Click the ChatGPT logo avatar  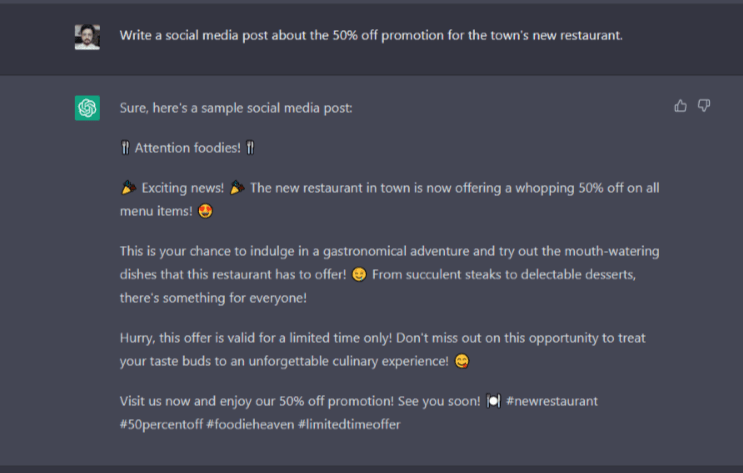click(87, 108)
